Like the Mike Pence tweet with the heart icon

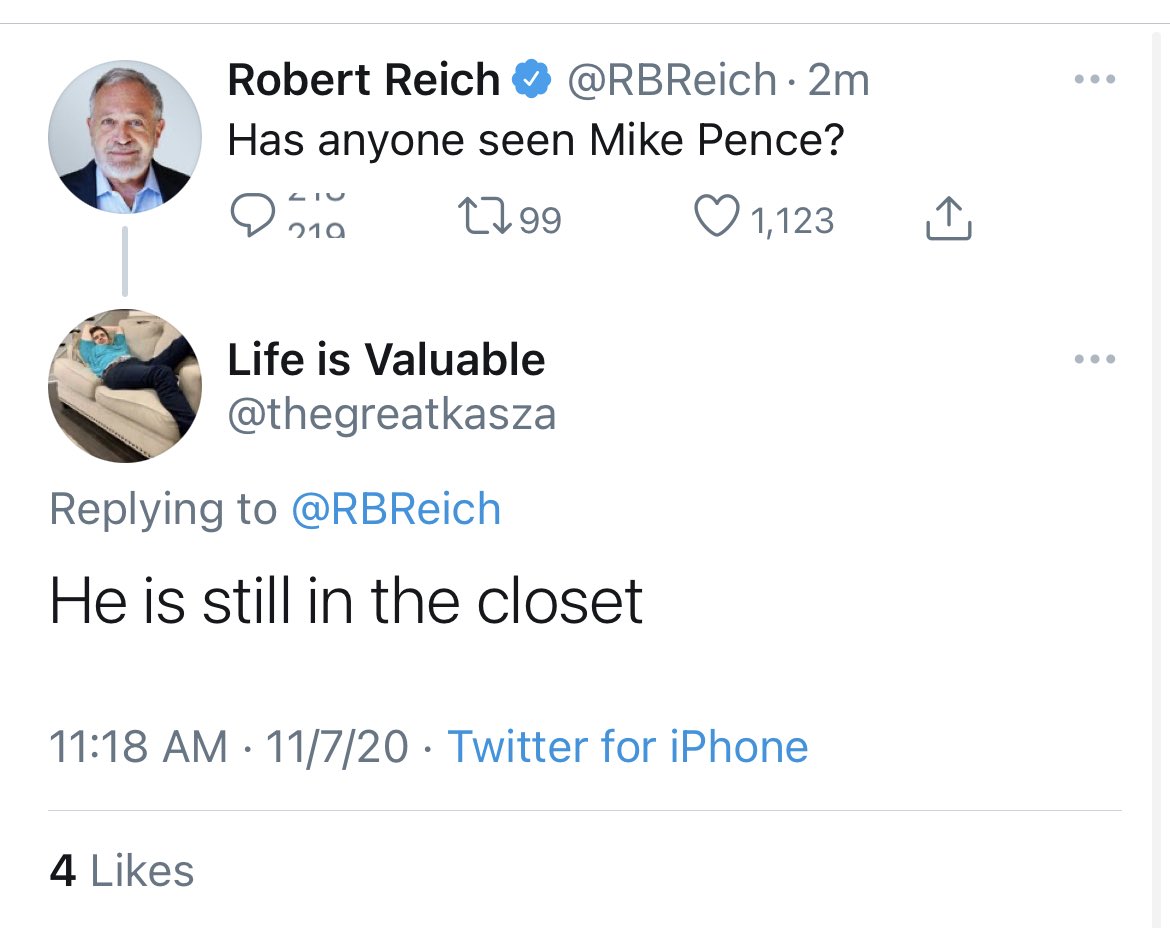715,219
